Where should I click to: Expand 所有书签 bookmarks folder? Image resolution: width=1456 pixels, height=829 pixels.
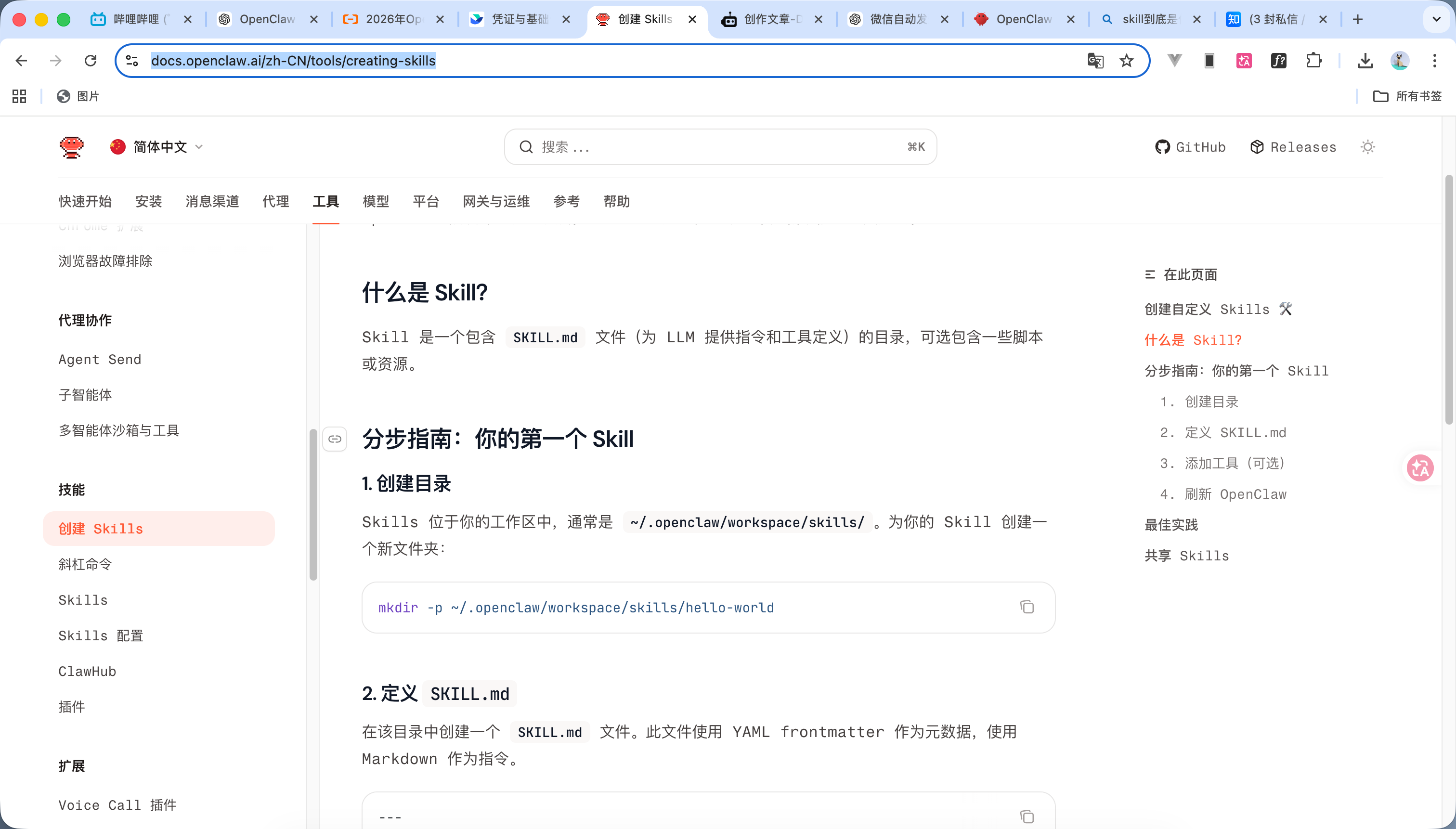(x=1406, y=96)
